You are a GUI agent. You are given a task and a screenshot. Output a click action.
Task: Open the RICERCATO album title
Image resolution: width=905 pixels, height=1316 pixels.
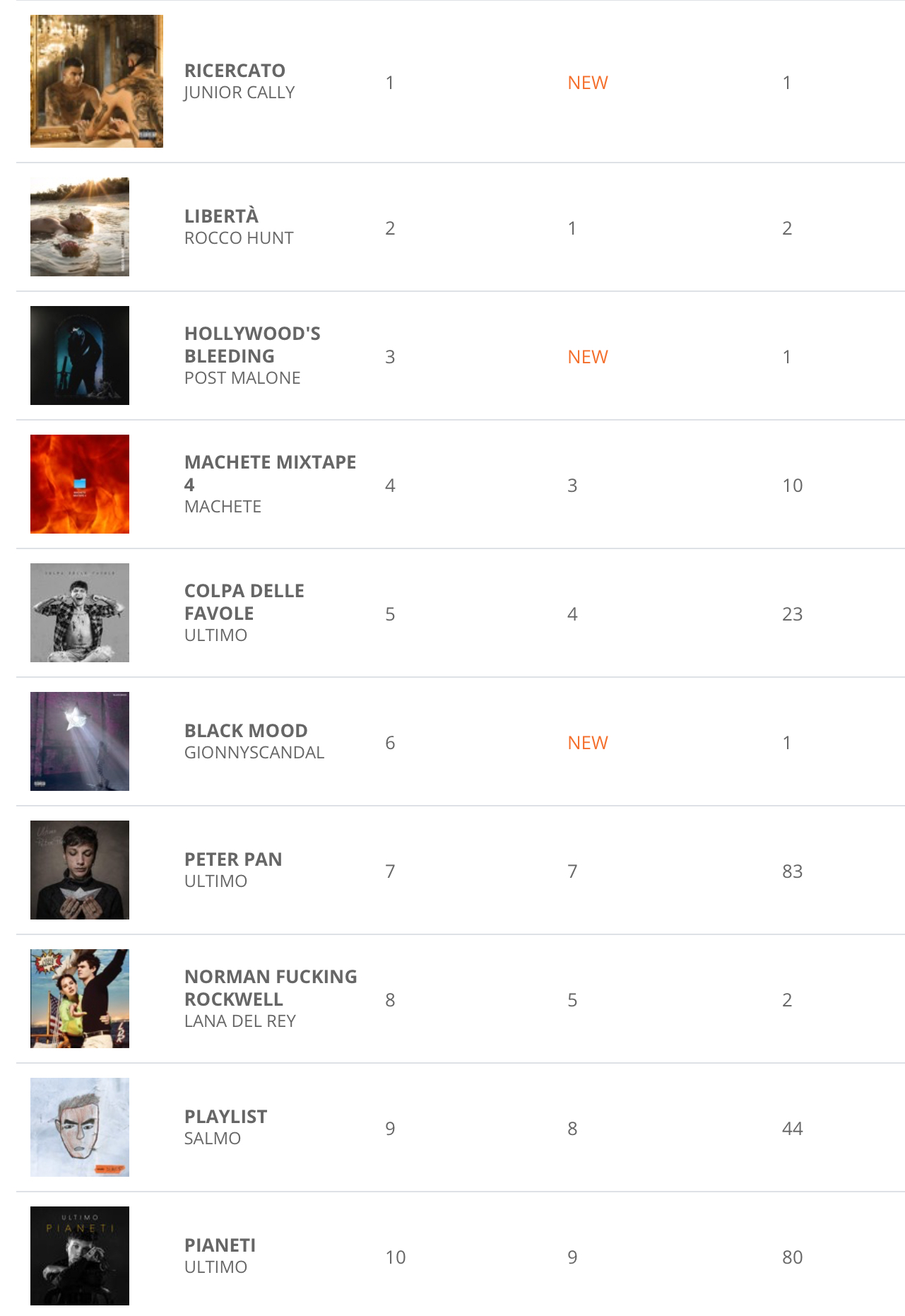[x=235, y=71]
